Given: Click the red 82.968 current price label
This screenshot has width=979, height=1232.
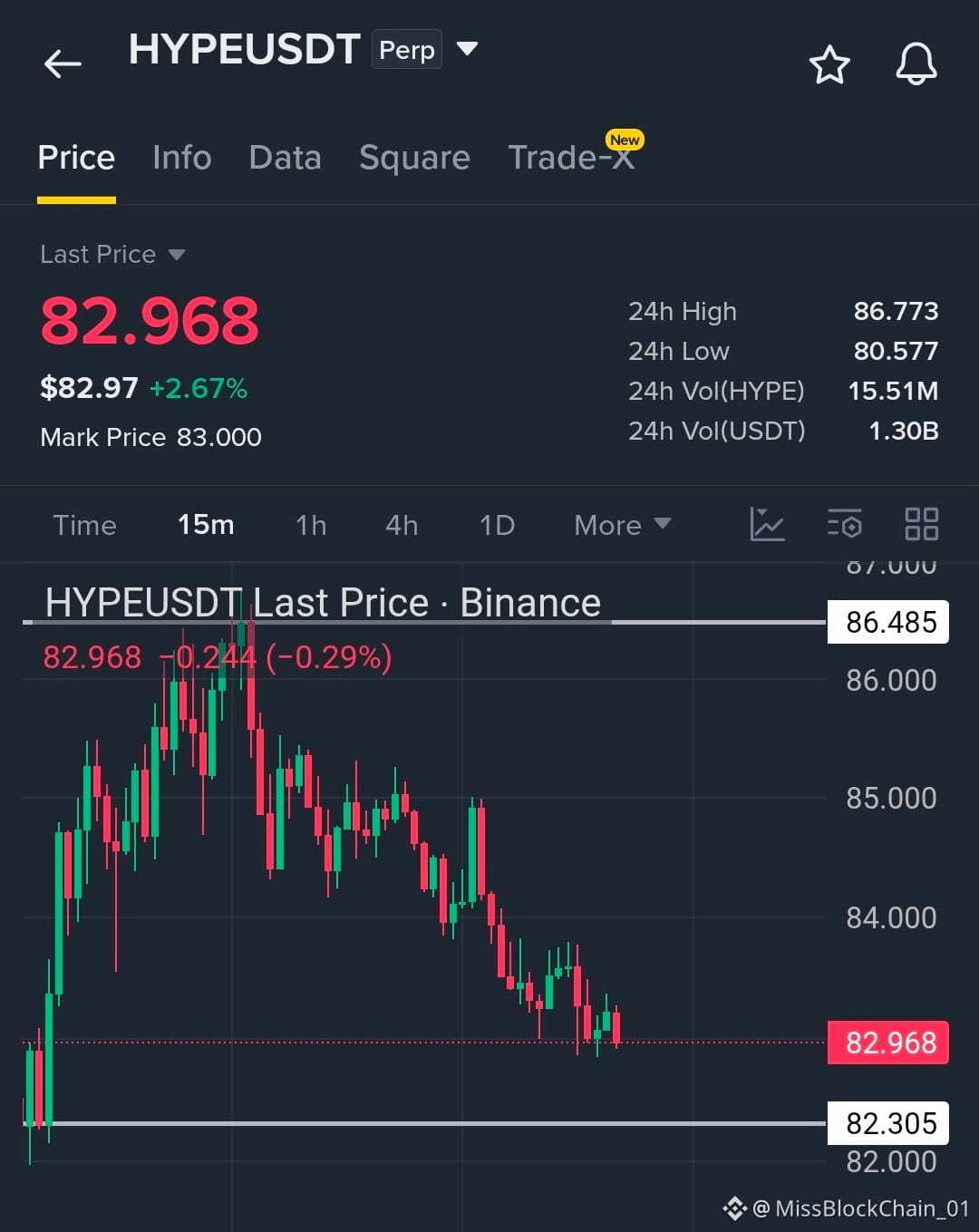Looking at the screenshot, I should pos(888,1043).
